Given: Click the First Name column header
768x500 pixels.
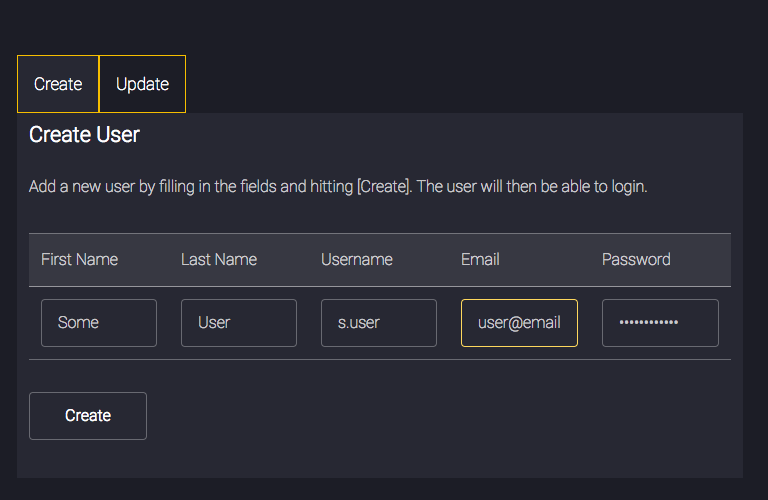Looking at the screenshot, I should pos(79,260).
